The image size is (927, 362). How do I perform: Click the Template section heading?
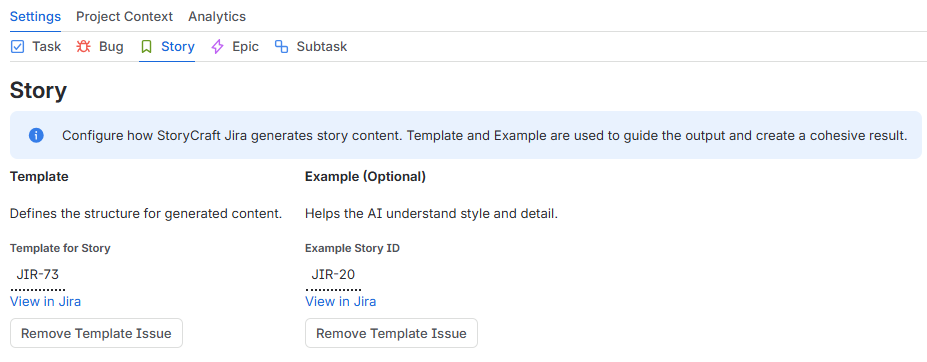click(x=39, y=177)
